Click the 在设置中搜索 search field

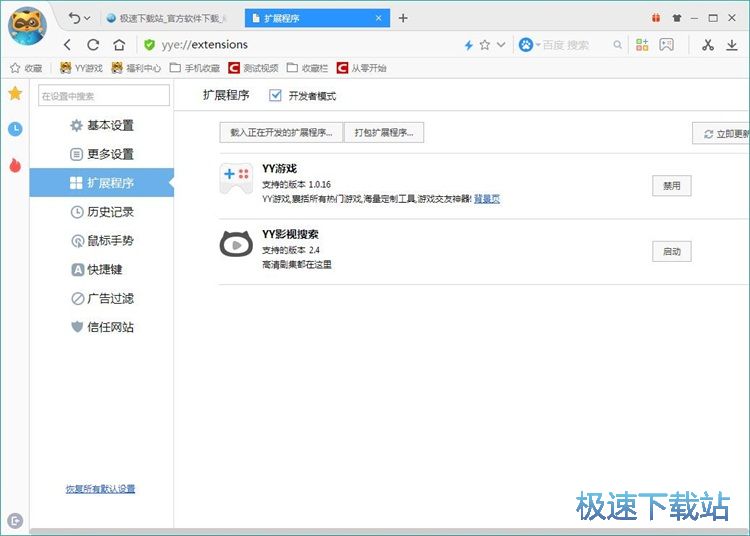point(104,96)
